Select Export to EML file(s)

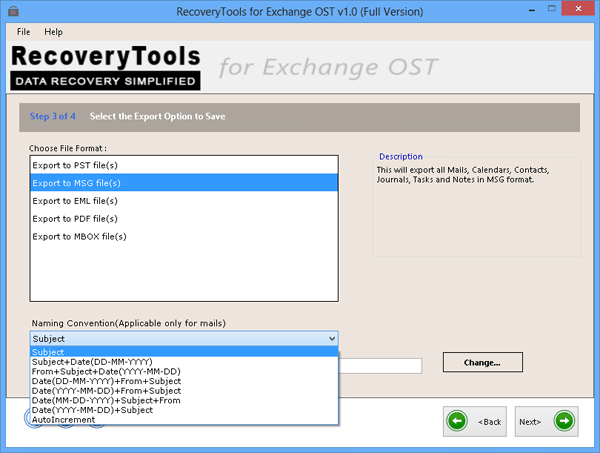(x=184, y=201)
